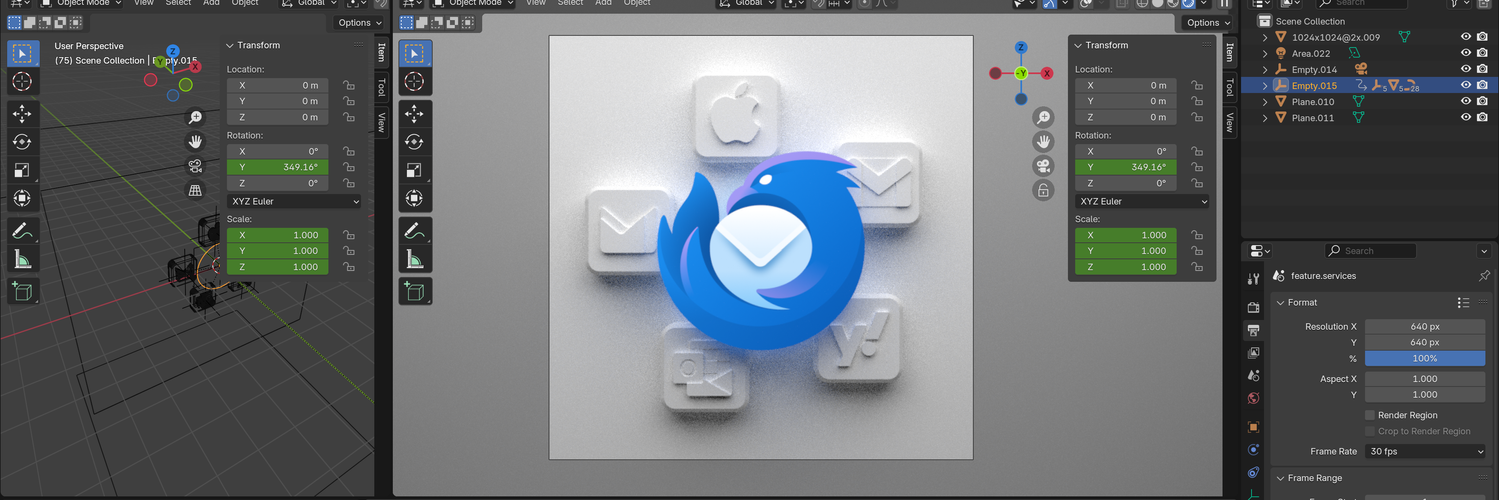The image size is (1499, 500).
Task: Select the Rotate tool in render viewport
Action: click(x=415, y=142)
